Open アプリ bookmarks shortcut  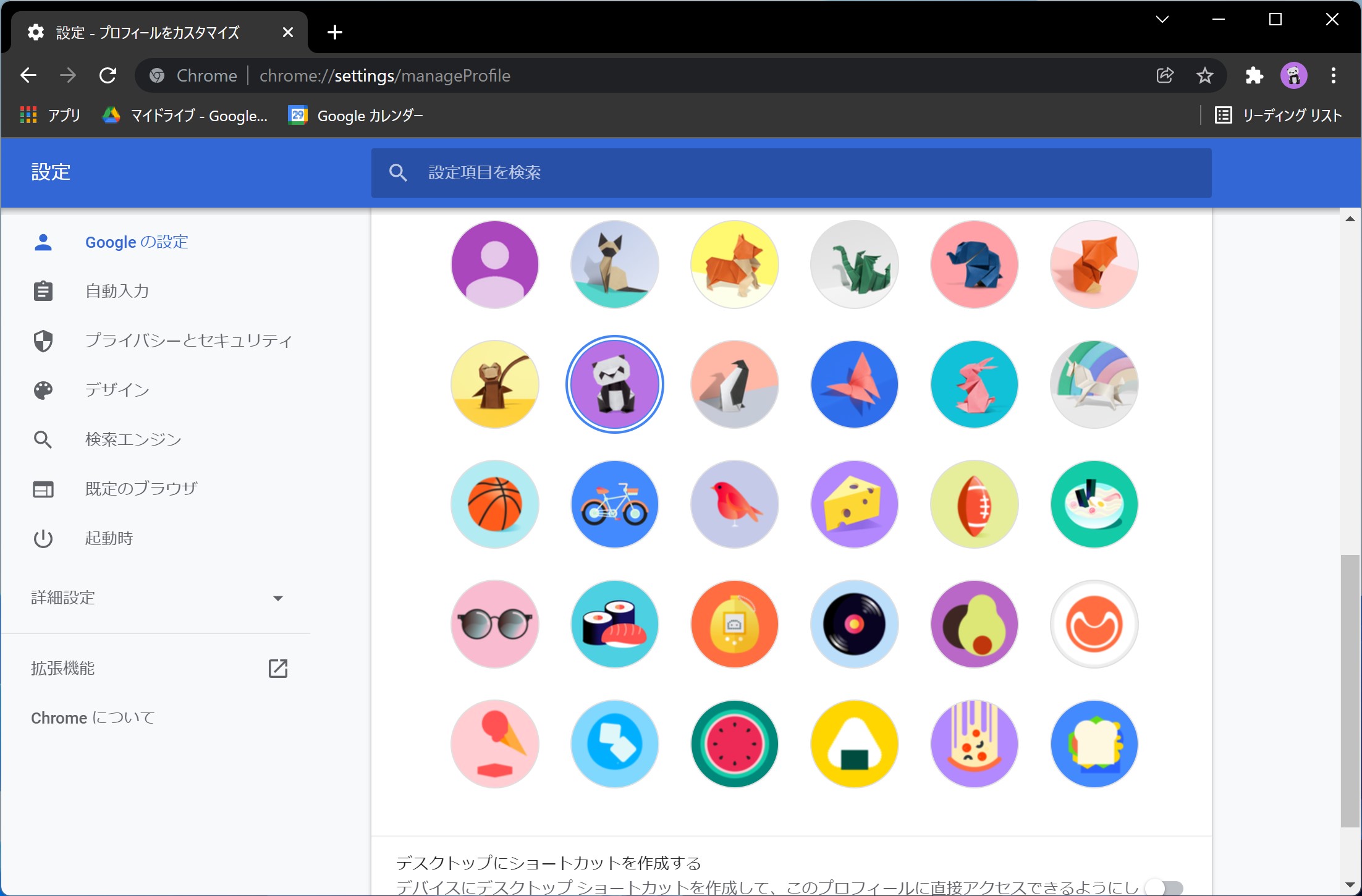coord(50,115)
